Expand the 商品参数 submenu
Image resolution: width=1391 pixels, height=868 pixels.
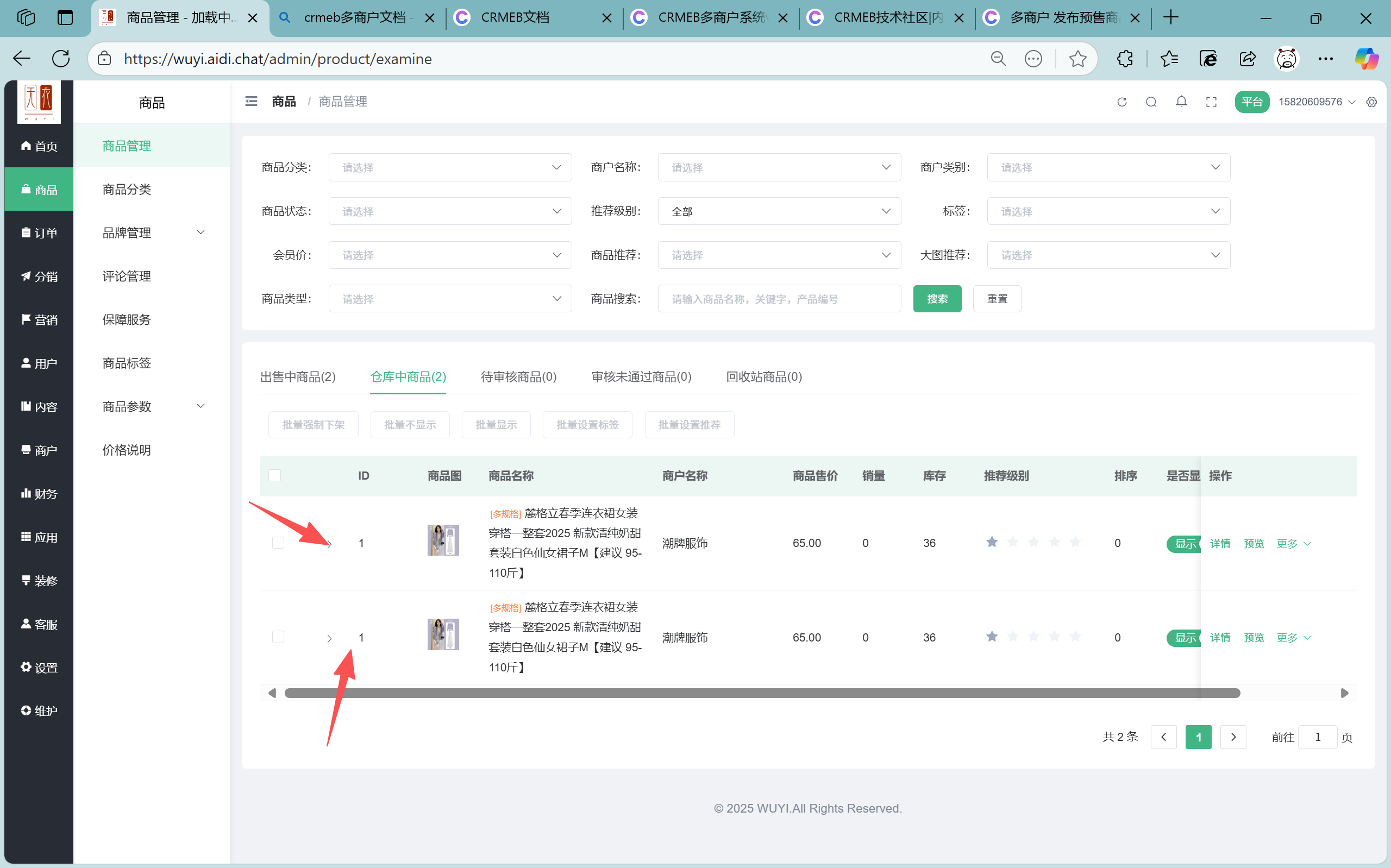pyautogui.click(x=152, y=406)
